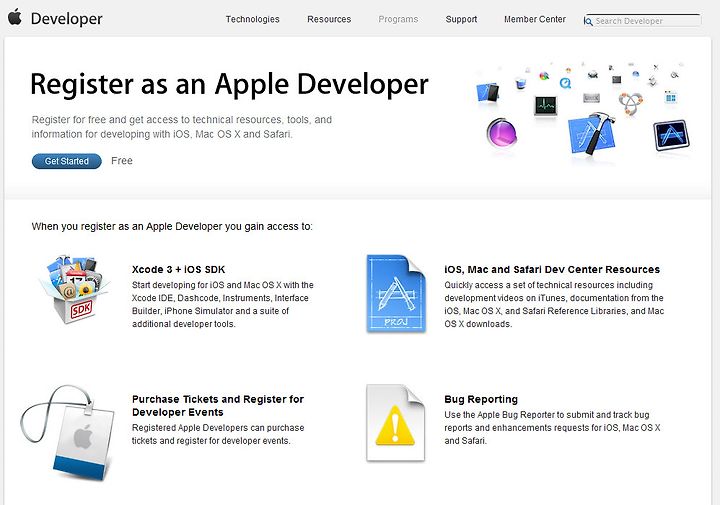Go to Member Center

point(535,19)
